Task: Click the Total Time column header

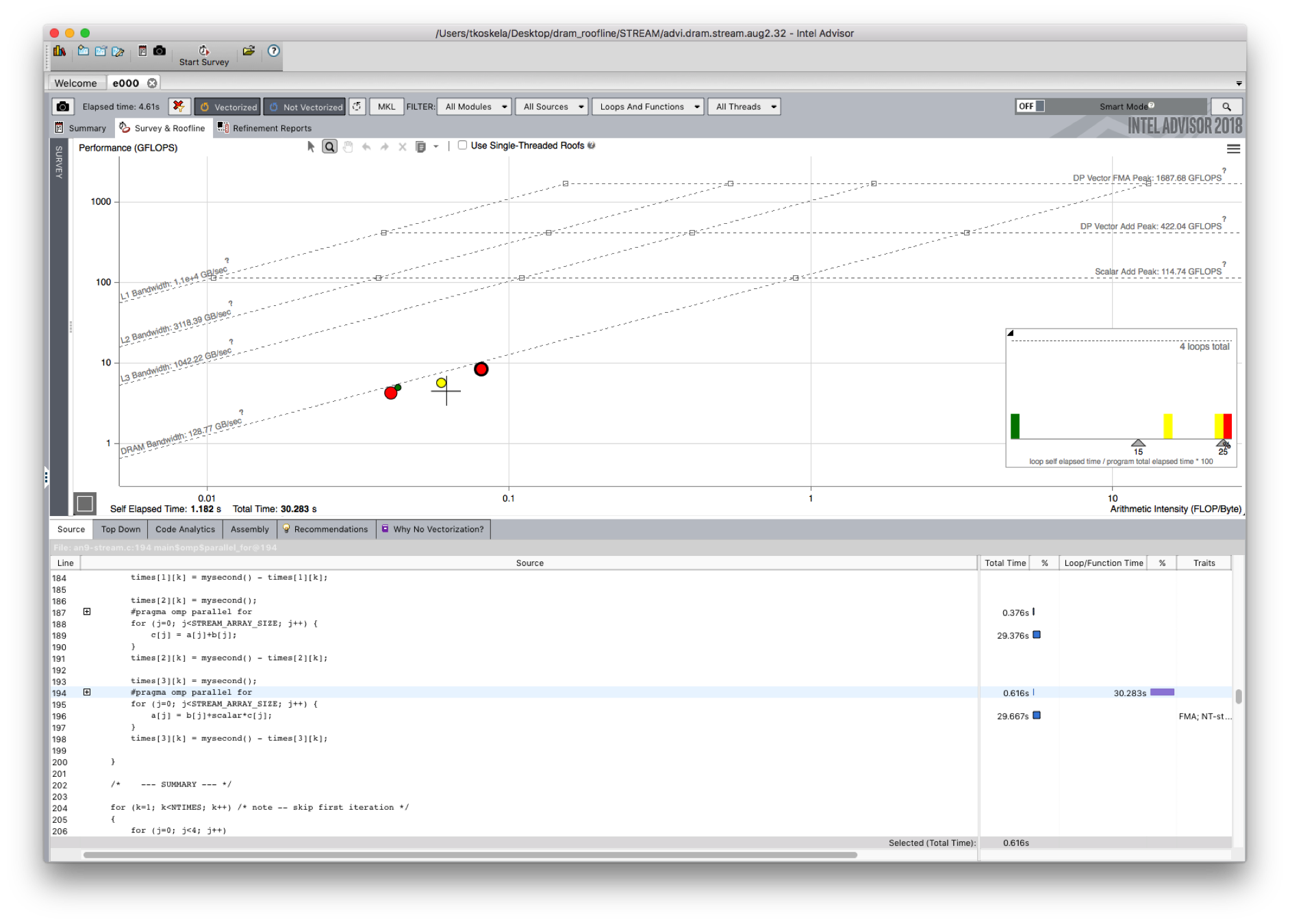Action: click(x=1005, y=563)
